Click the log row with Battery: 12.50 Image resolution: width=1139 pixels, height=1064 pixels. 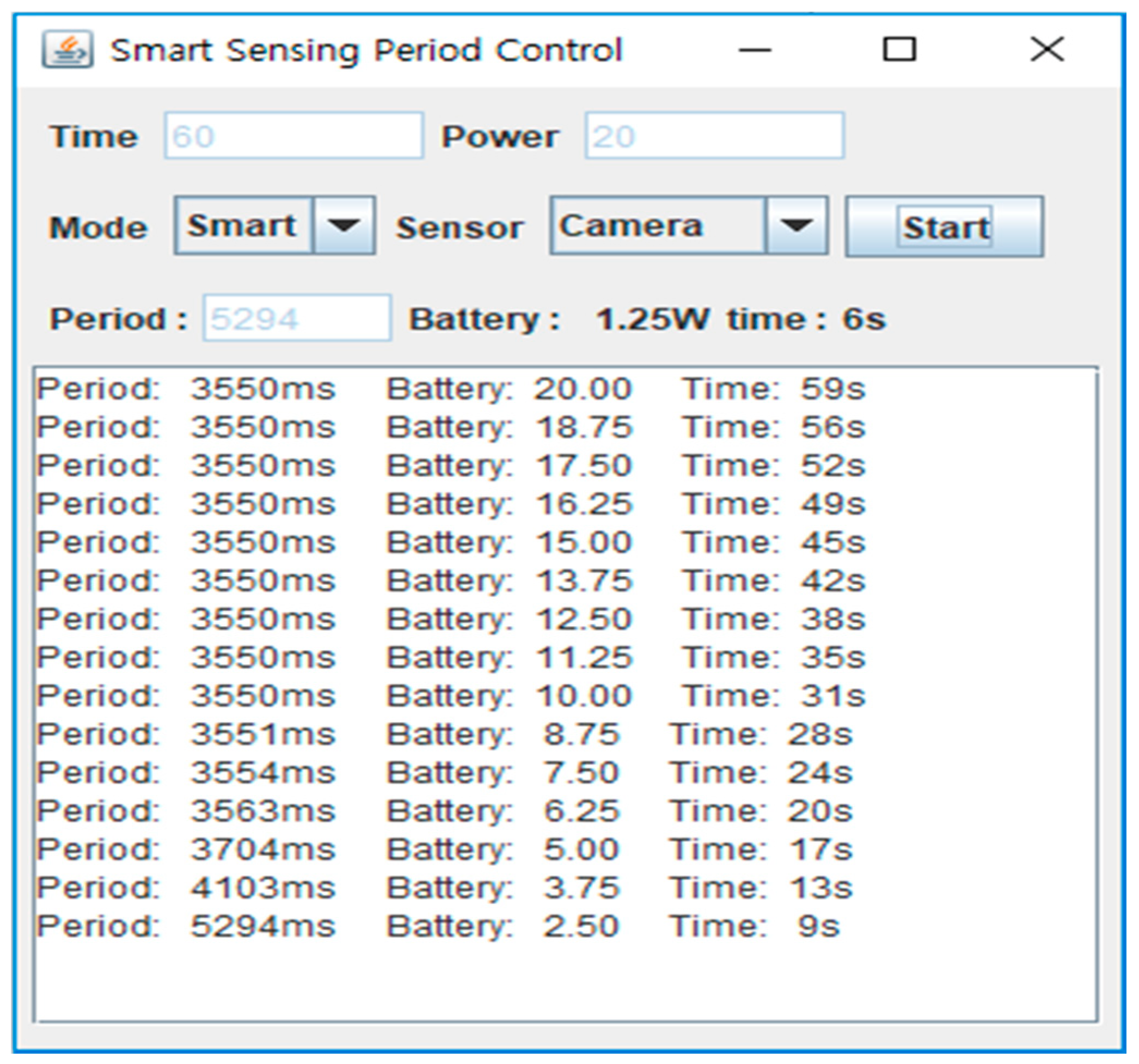point(451,619)
